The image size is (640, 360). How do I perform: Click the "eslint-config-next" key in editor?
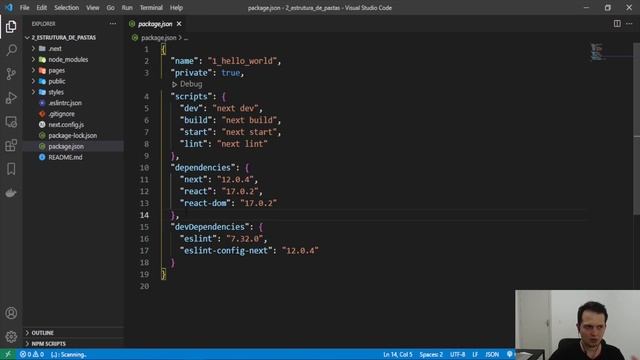[x=226, y=251]
